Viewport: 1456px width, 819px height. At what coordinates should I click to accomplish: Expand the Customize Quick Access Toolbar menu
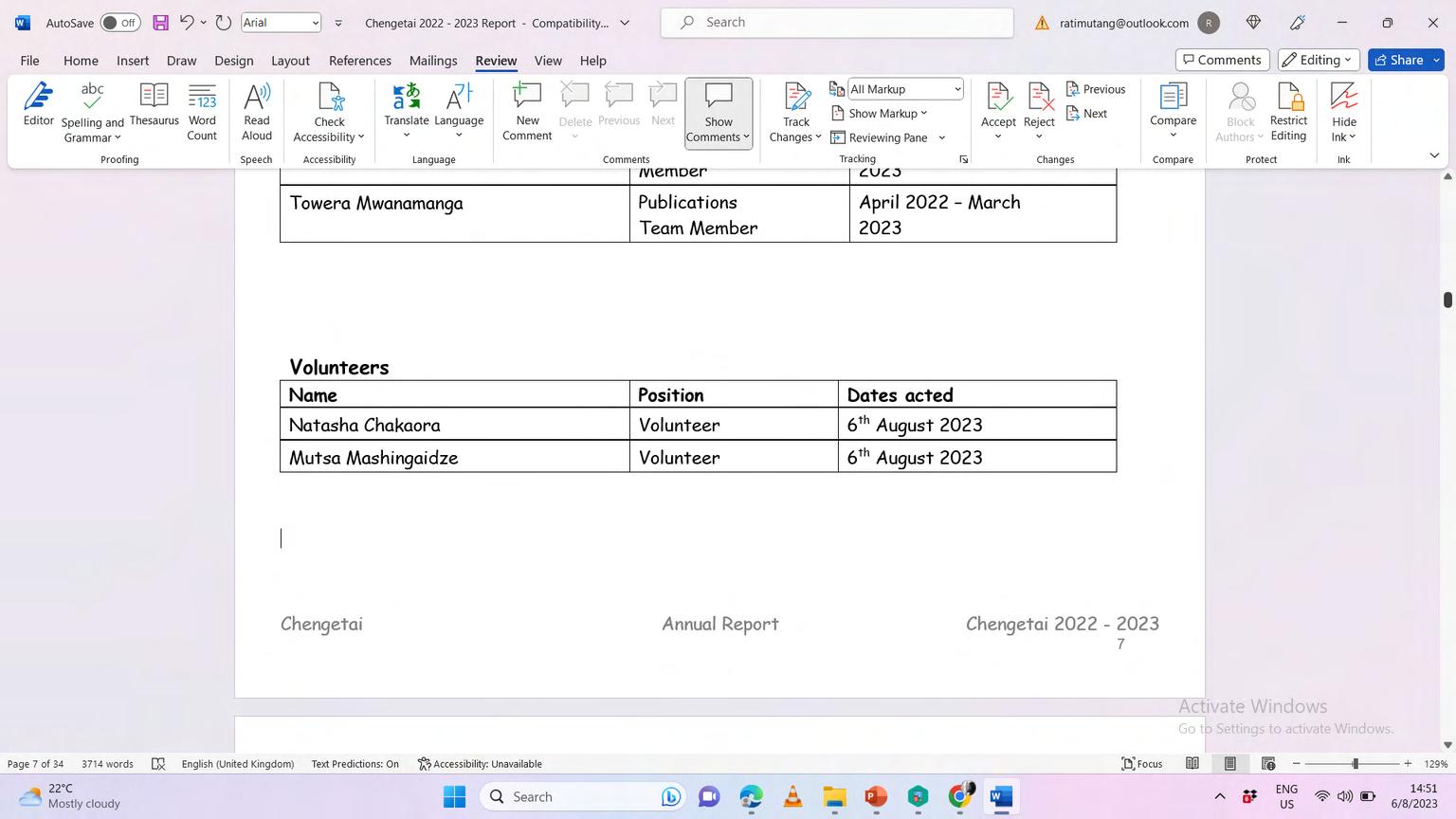coord(338,23)
